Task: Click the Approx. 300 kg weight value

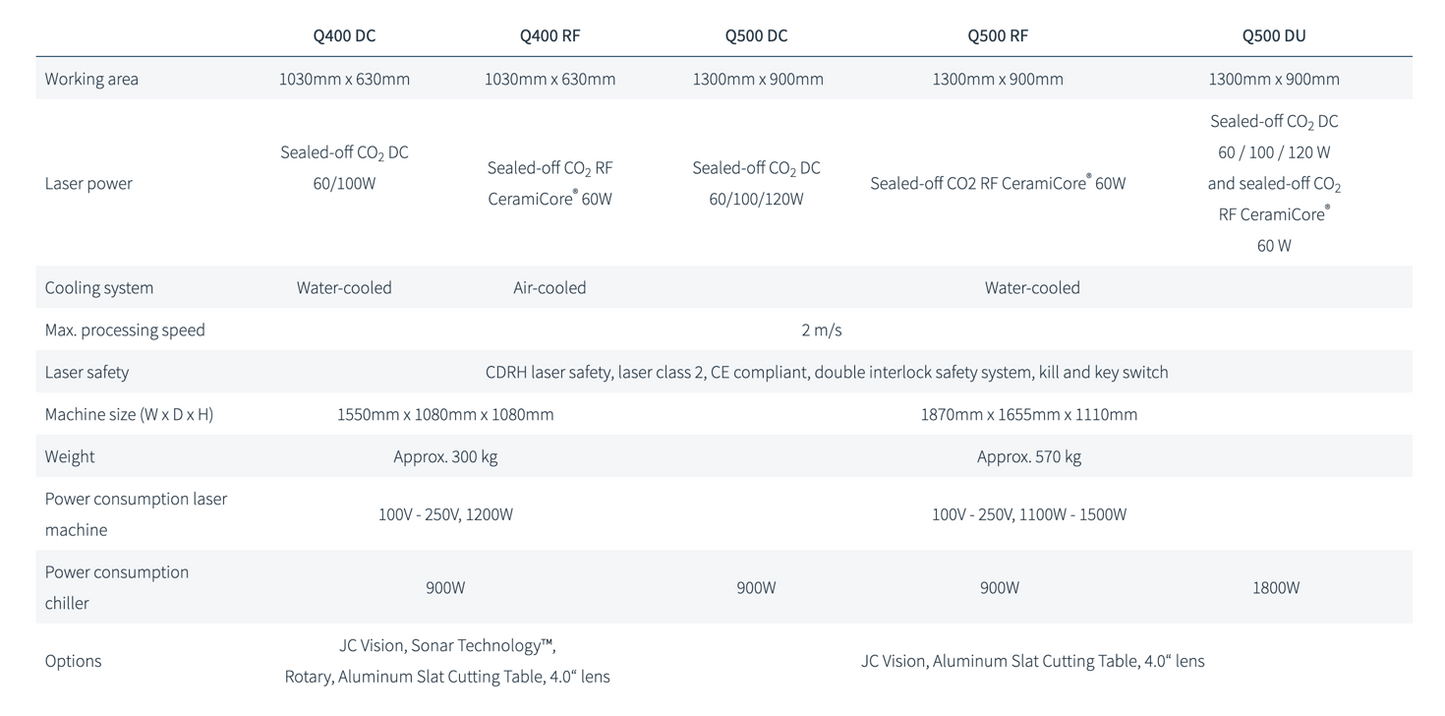Action: (x=445, y=457)
